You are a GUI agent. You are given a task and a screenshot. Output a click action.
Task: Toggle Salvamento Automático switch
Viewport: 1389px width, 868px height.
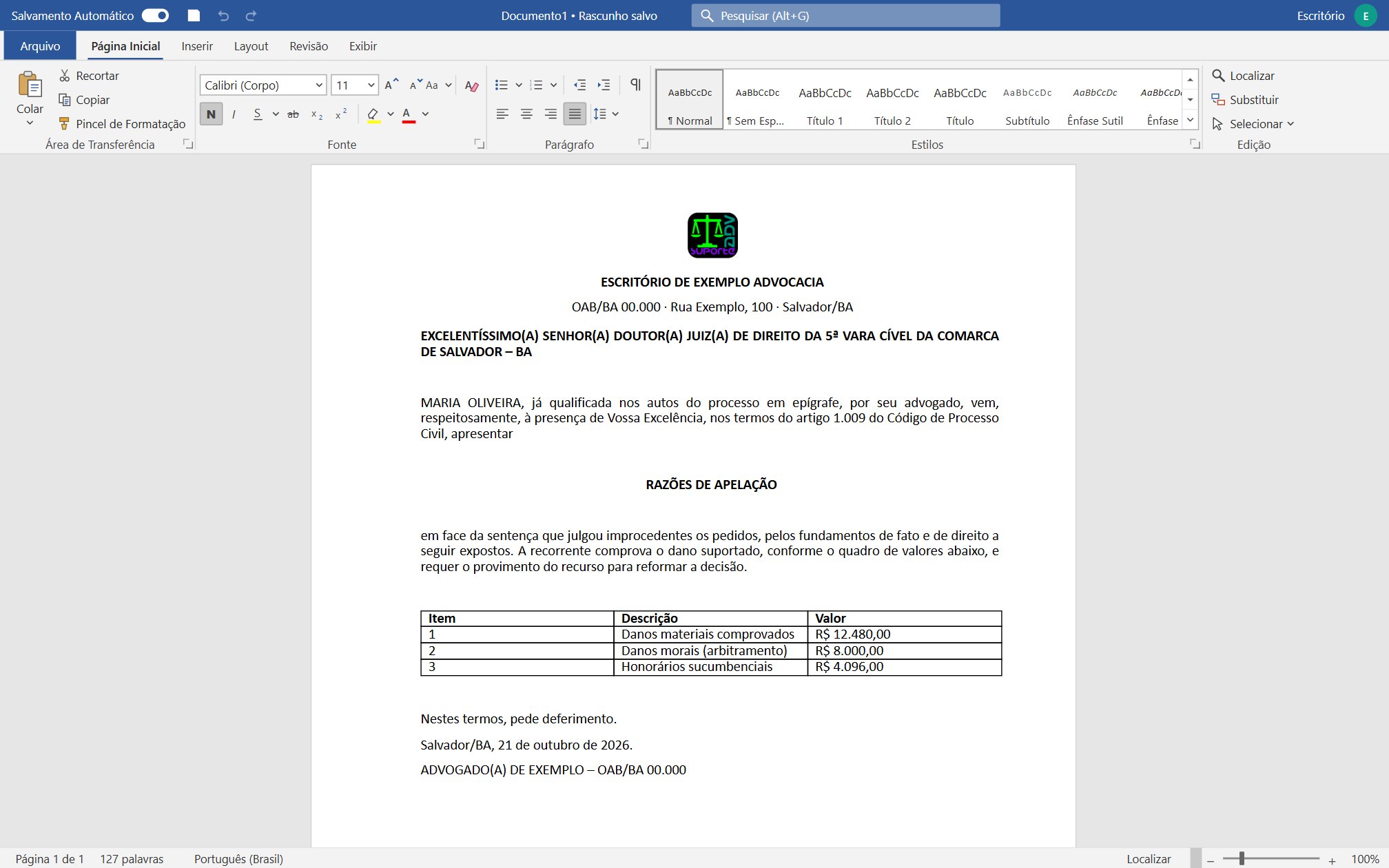155,15
